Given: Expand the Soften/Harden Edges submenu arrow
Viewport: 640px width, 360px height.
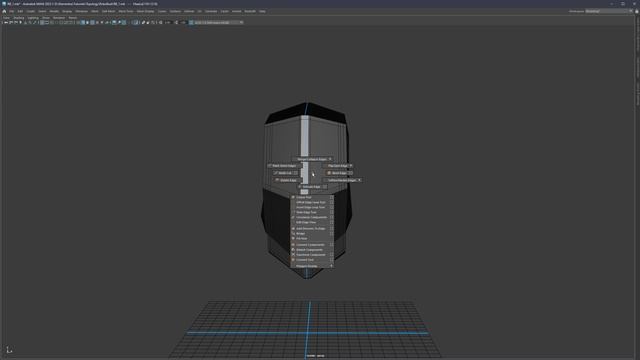Looking at the screenshot, I should [x=359, y=180].
